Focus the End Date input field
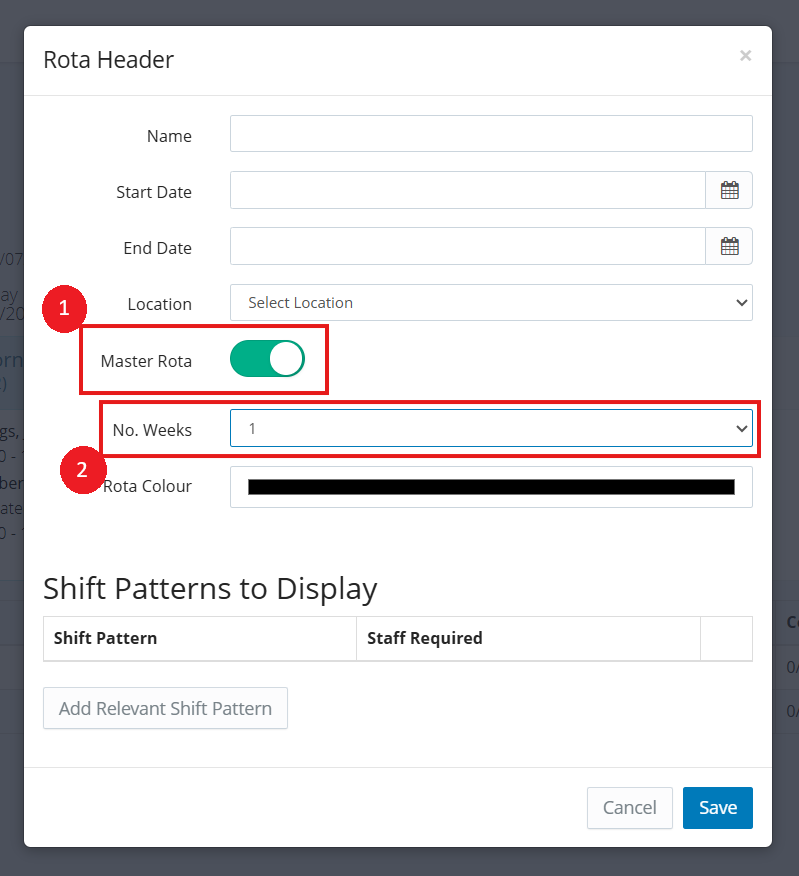Viewport: 799px width, 876px height. click(468, 246)
